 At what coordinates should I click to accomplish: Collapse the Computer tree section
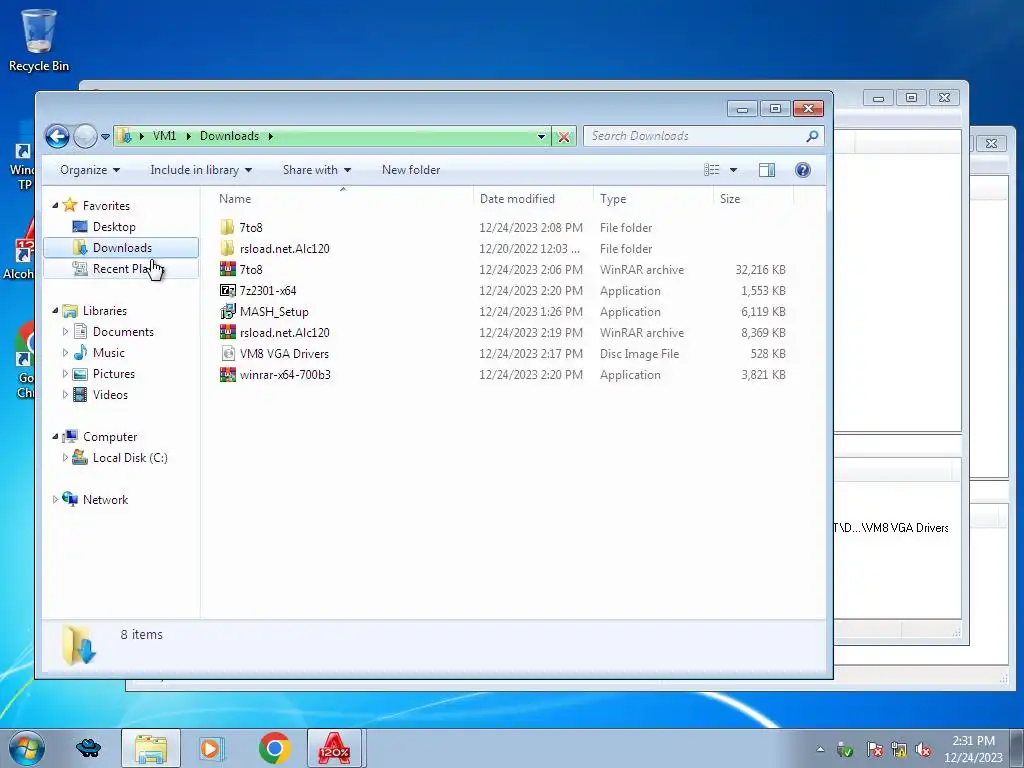click(56, 437)
